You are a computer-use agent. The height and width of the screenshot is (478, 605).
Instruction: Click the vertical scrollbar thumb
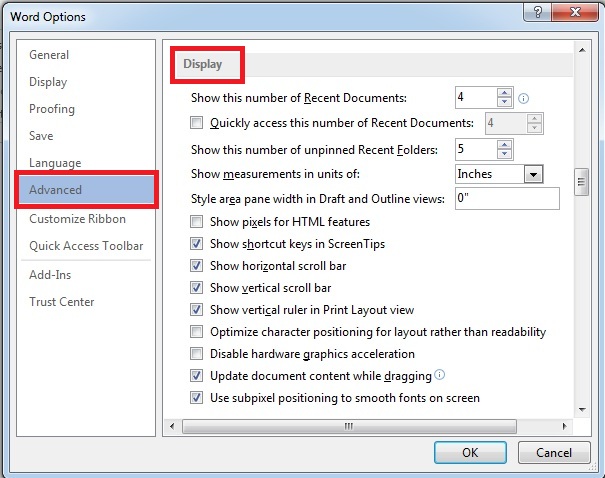click(x=581, y=182)
